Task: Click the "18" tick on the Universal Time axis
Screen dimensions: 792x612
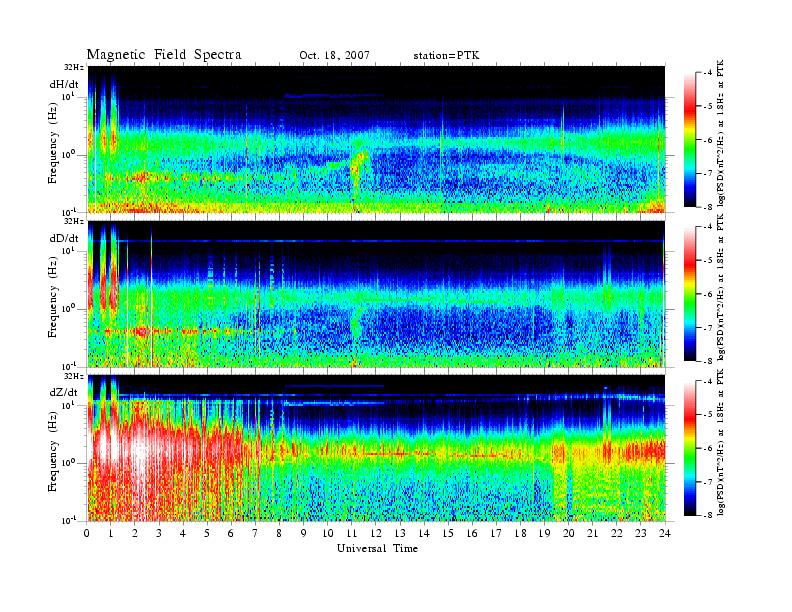Action: pyautogui.click(x=520, y=533)
